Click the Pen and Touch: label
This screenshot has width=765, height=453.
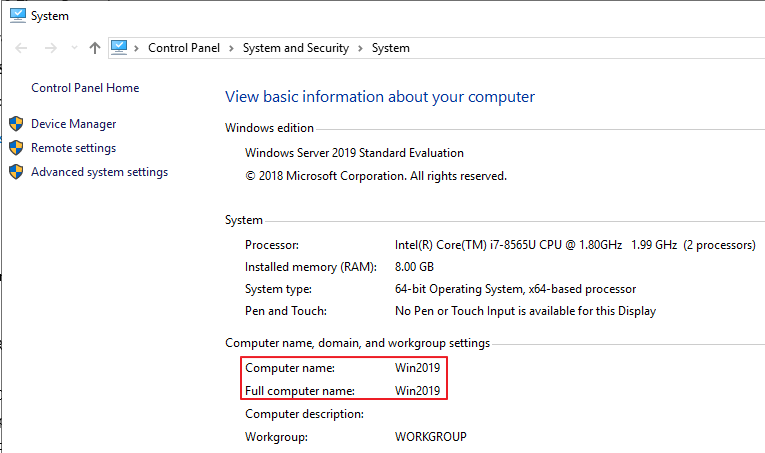[286, 311]
